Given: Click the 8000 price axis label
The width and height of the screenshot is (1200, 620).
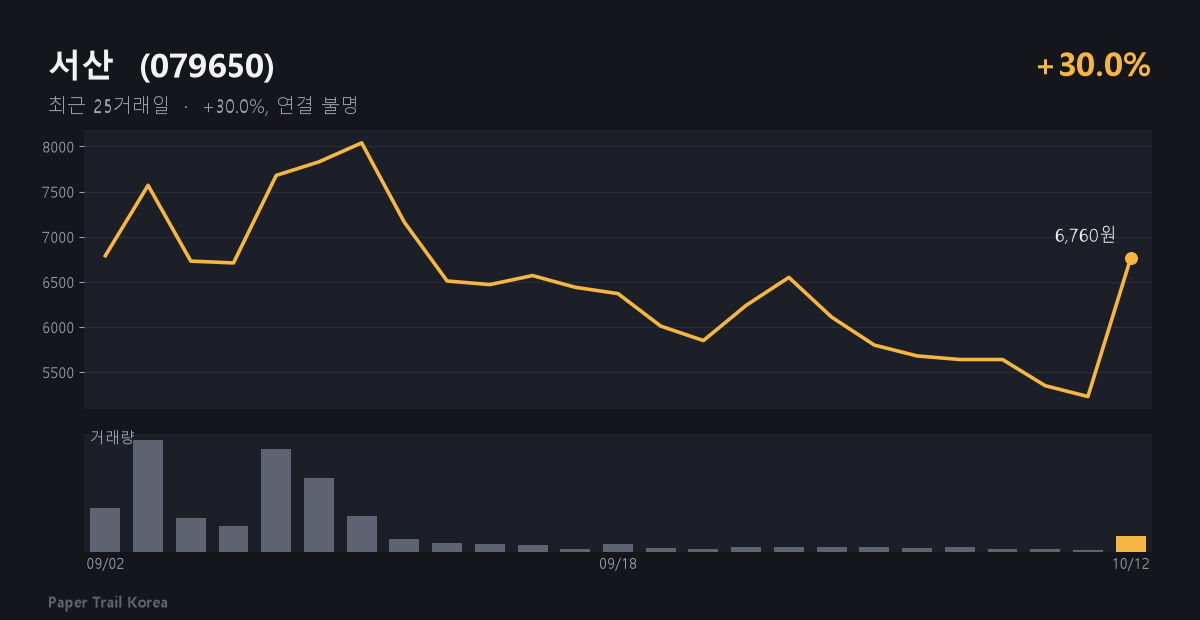Looking at the screenshot, I should 59,147.
